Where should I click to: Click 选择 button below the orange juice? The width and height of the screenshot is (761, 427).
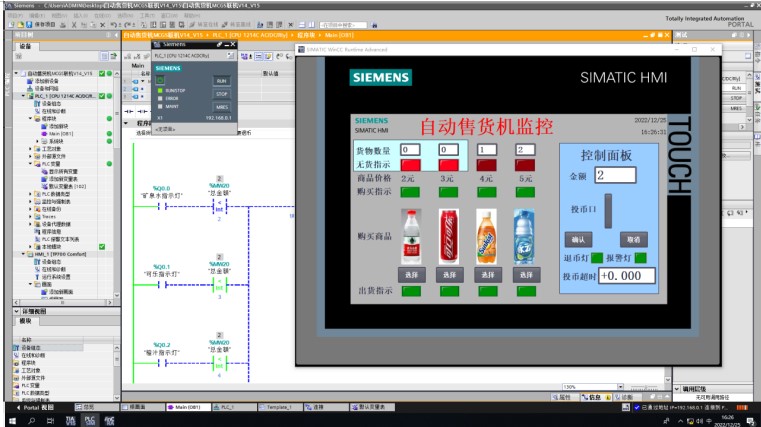pyautogui.click(x=488, y=275)
